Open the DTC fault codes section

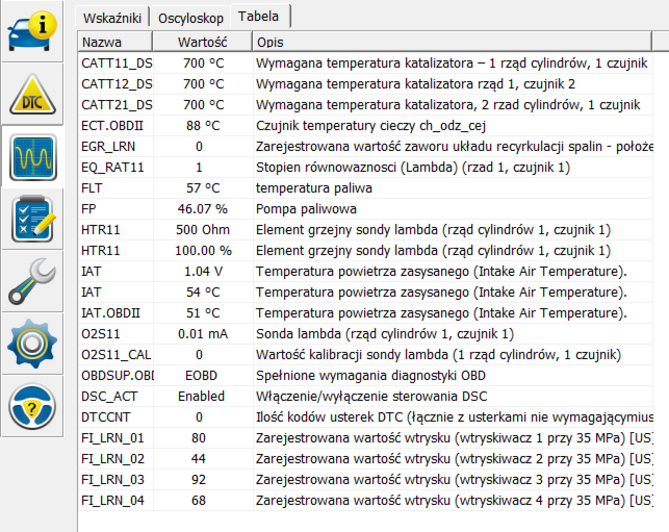tap(33, 94)
